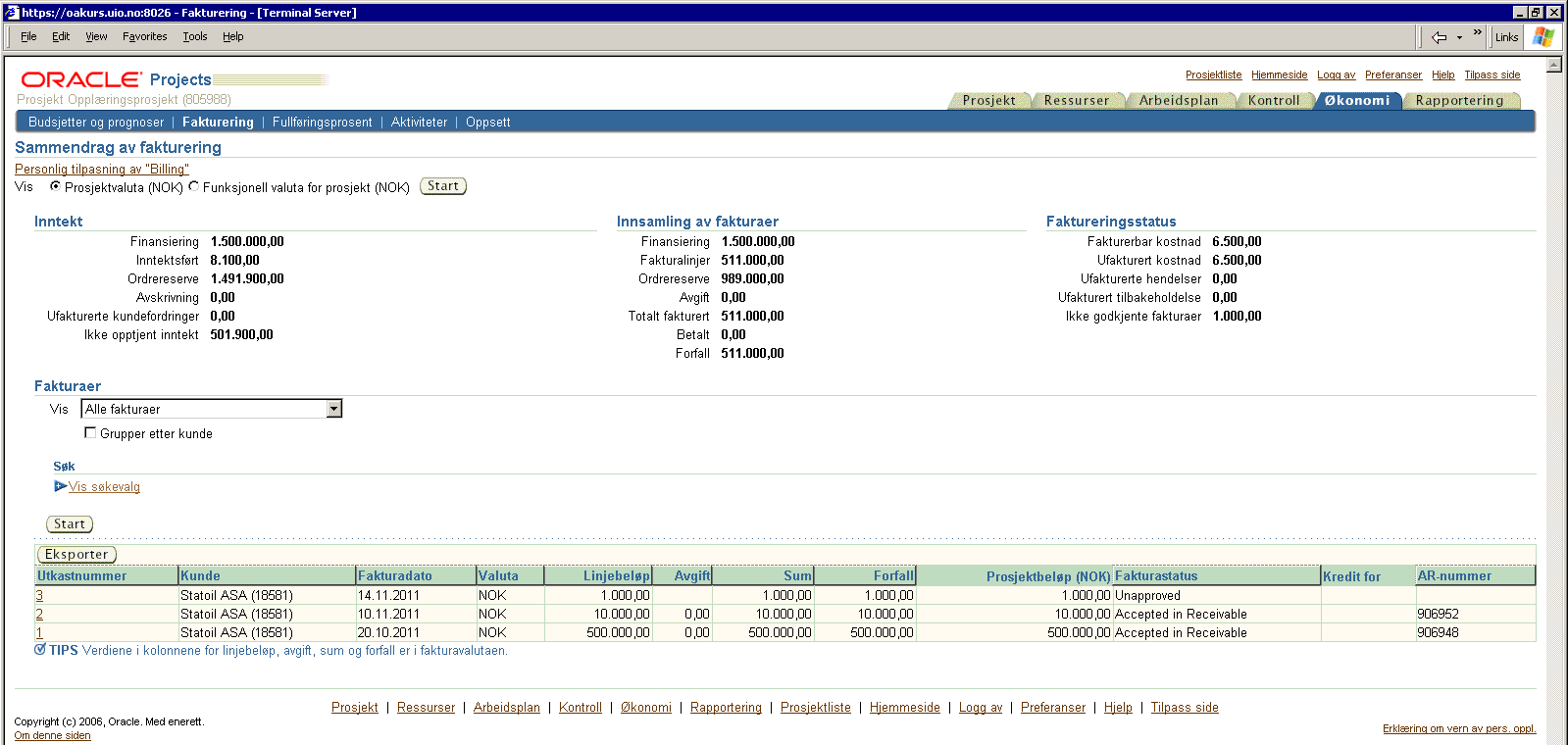Screen dimensions: 1568x745
Task: Open the Fakturering subtab
Action: click(218, 122)
